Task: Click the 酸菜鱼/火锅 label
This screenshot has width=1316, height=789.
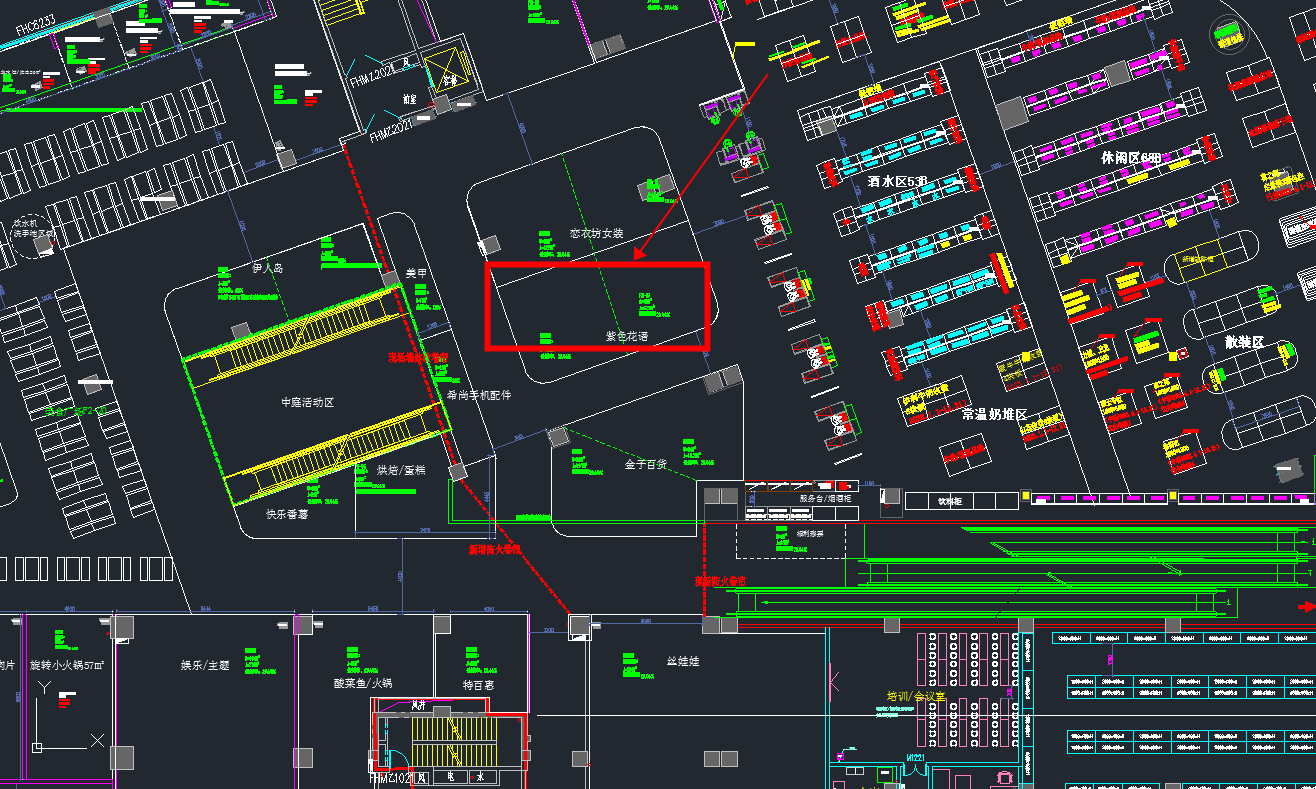Action: (363, 684)
